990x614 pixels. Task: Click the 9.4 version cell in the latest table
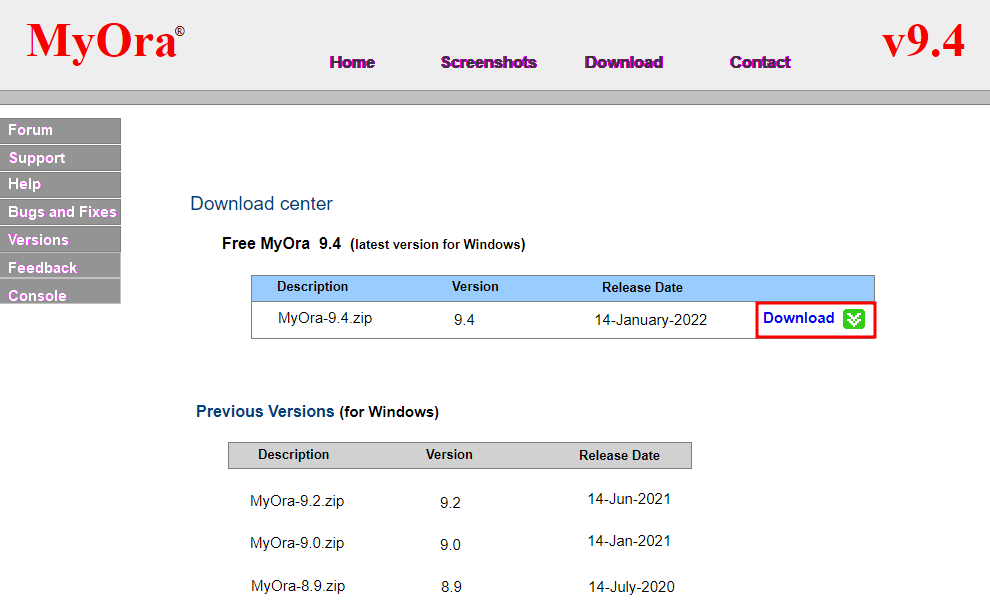(464, 320)
